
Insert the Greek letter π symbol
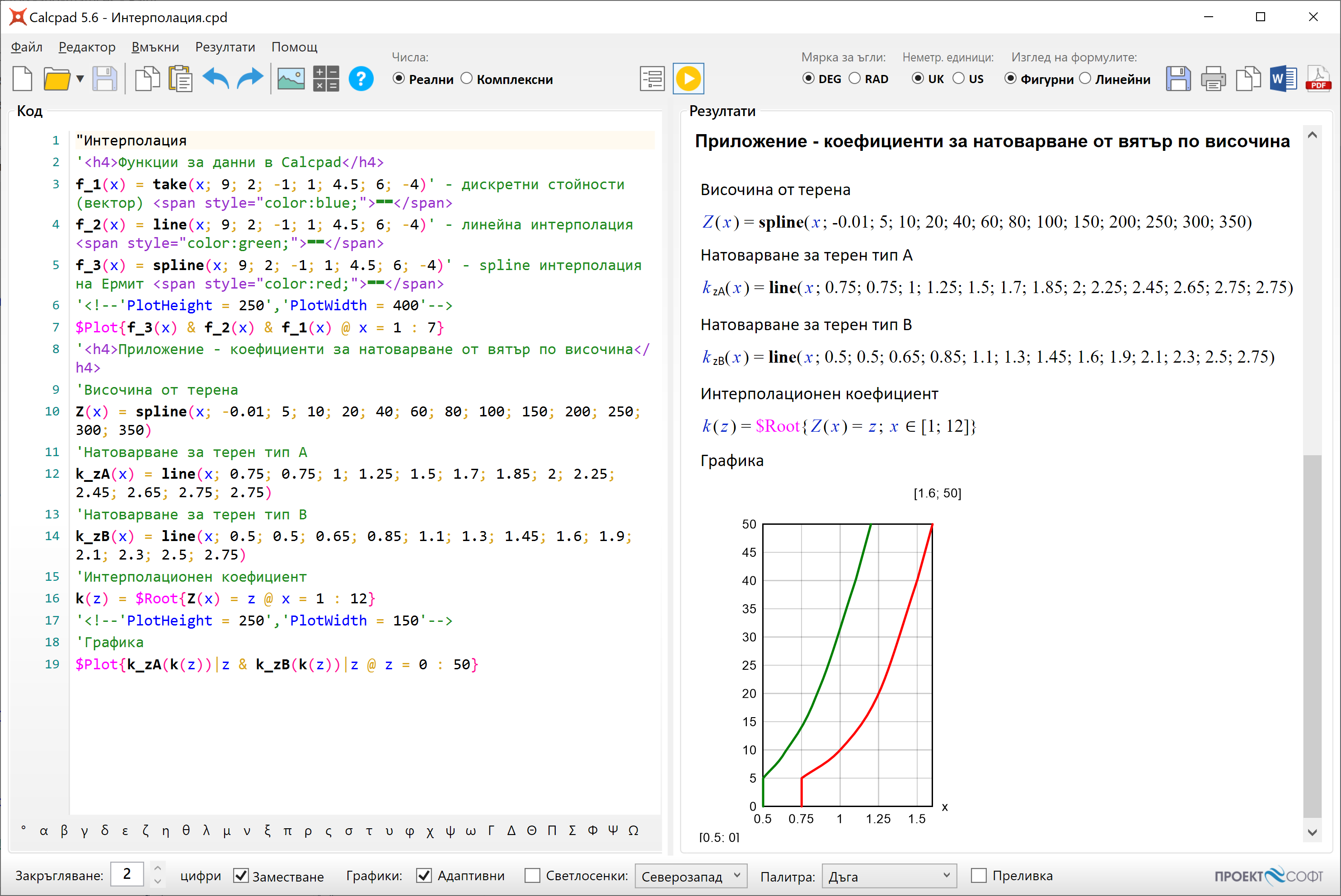[287, 831]
